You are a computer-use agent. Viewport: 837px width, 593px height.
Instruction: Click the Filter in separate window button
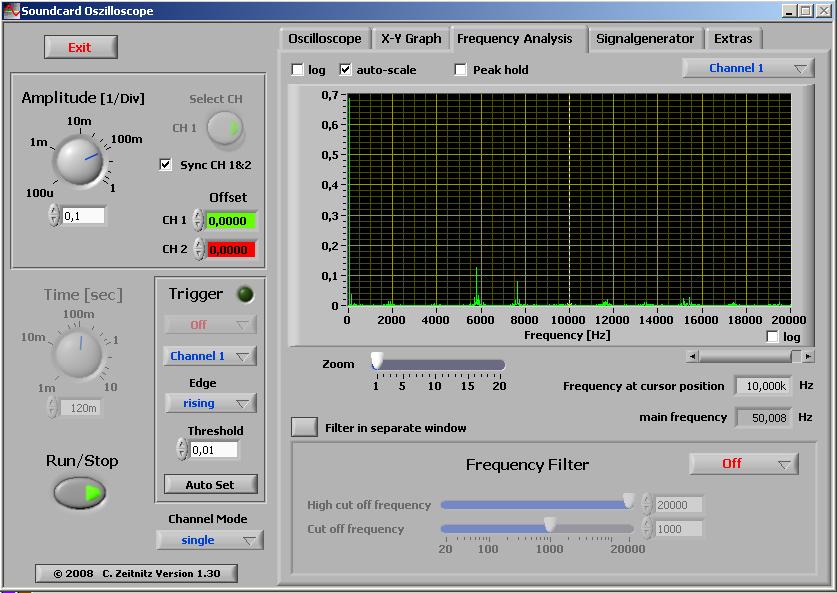(304, 427)
